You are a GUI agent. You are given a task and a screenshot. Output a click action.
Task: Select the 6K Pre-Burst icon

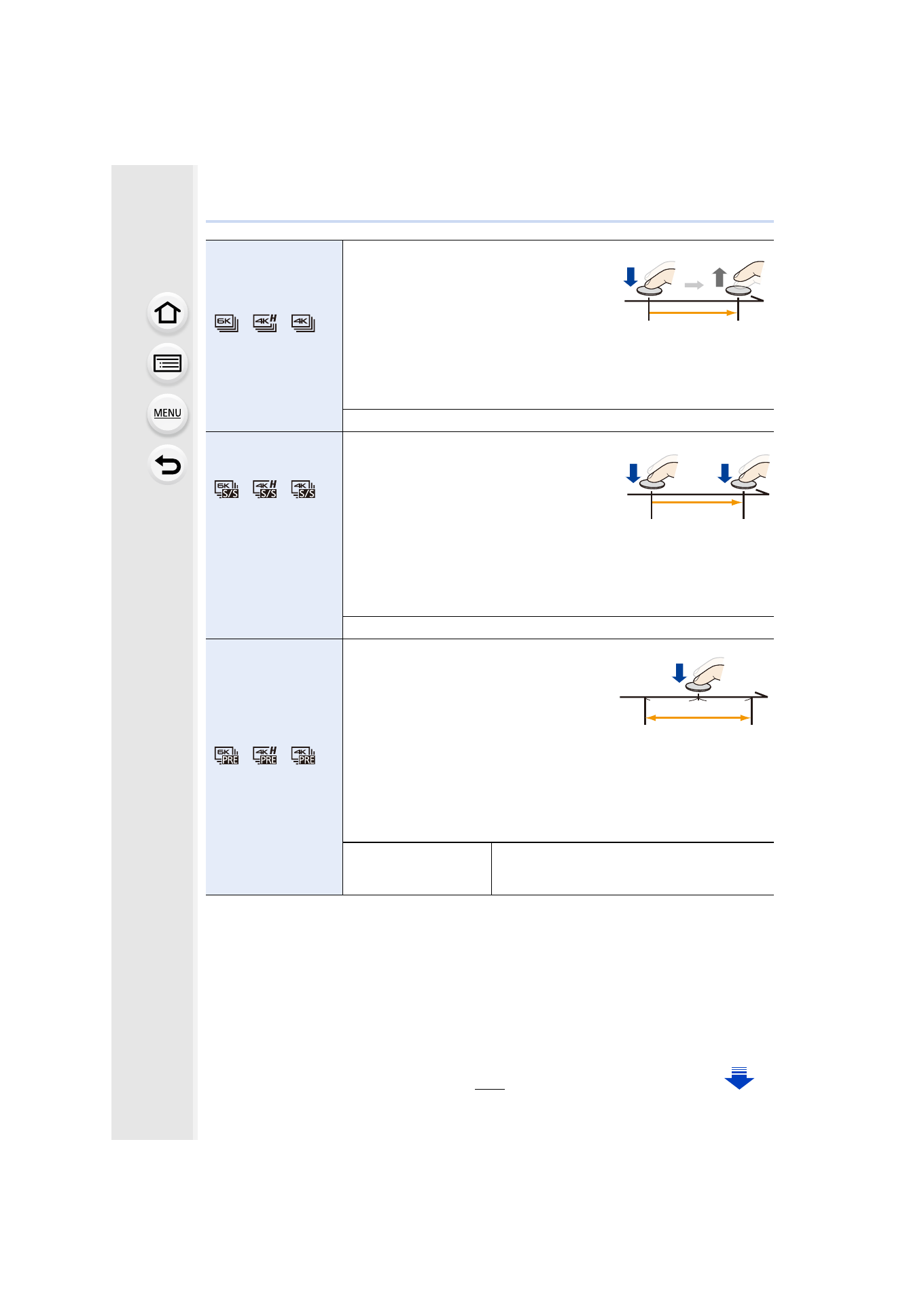coord(227,755)
